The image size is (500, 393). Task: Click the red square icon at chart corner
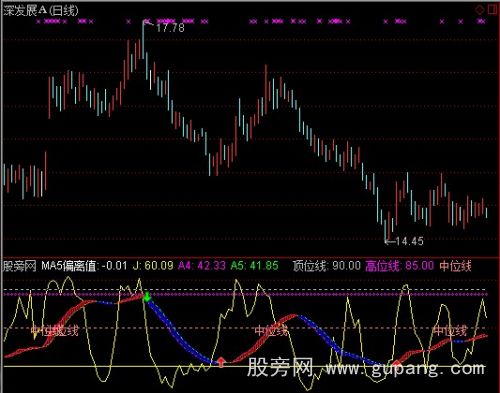[x=492, y=10]
